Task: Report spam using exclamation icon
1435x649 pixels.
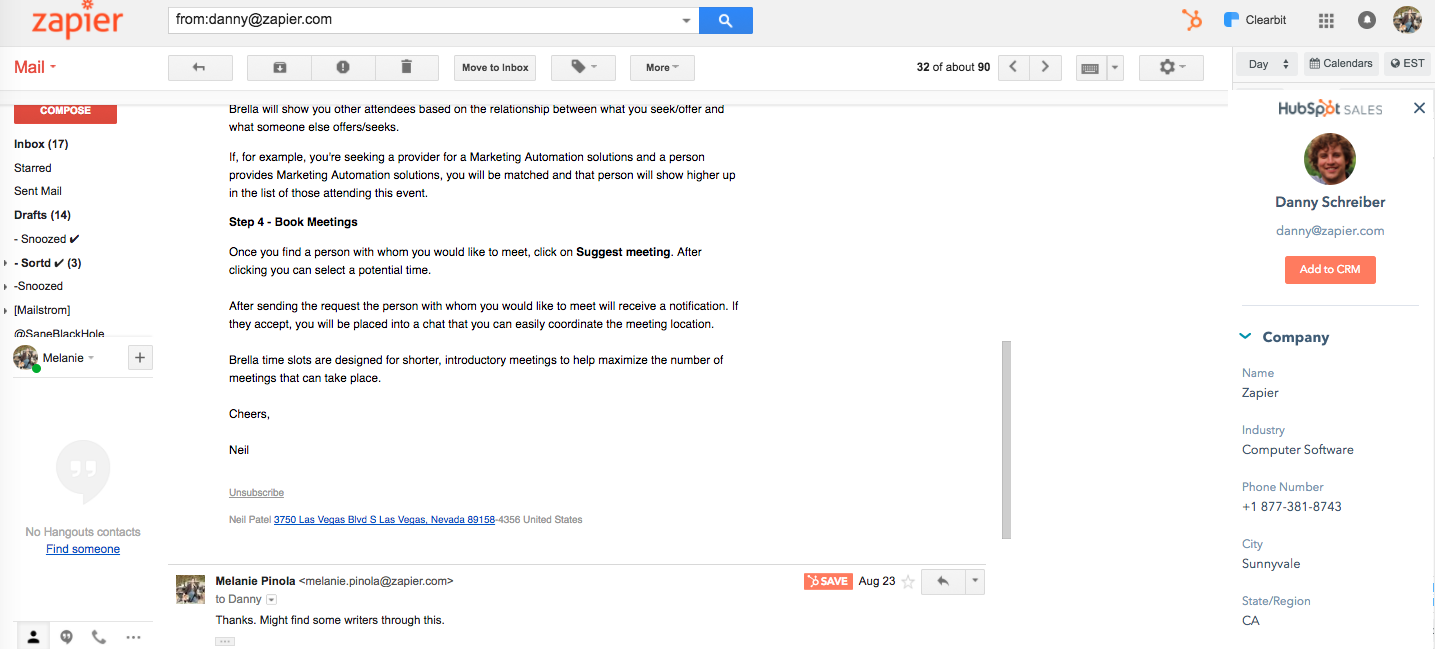Action: click(343, 67)
